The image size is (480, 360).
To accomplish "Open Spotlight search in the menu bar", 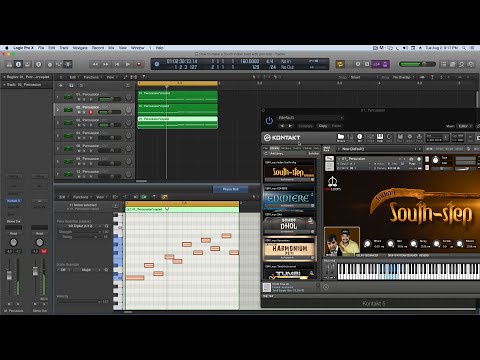I will pyautogui.click(x=464, y=48).
